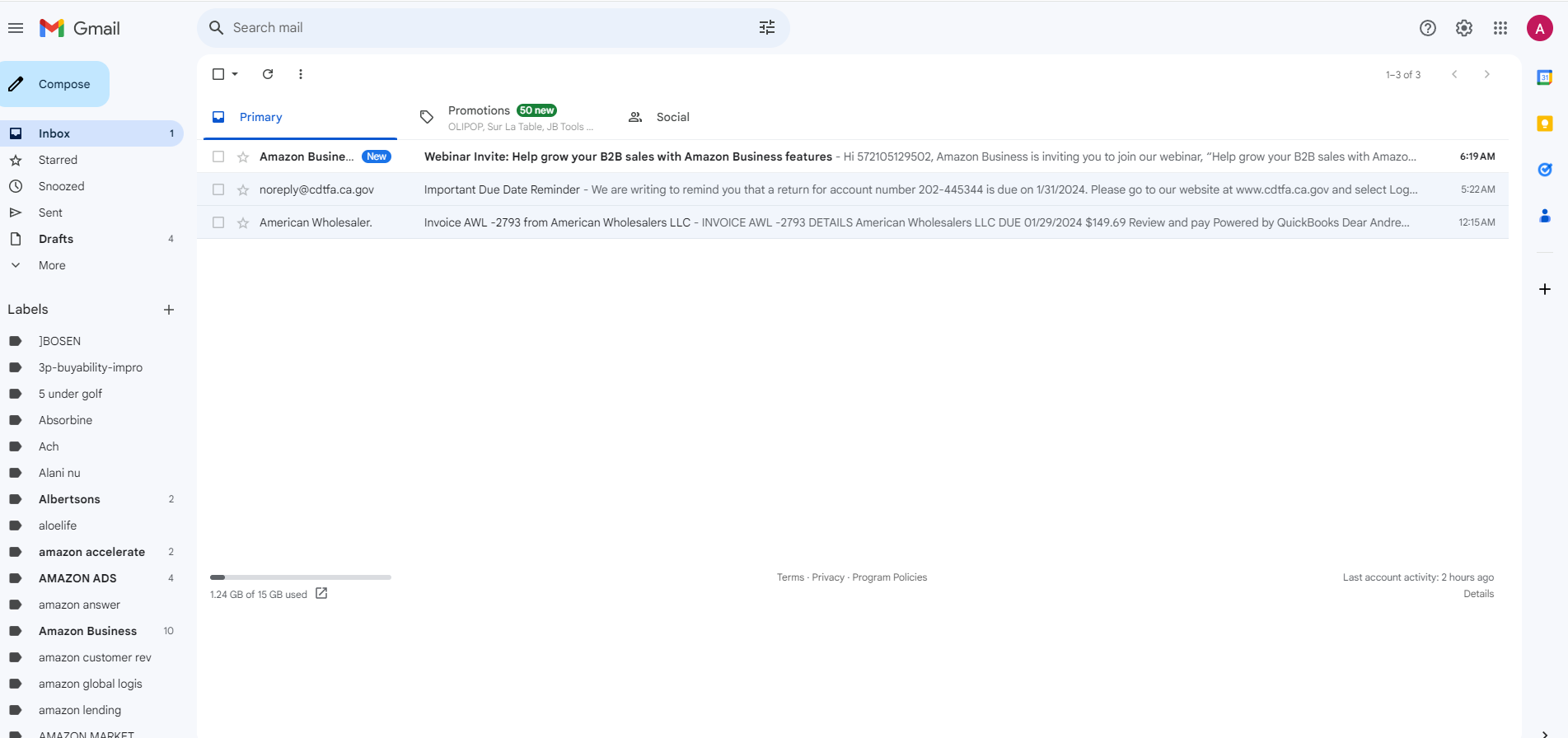Tick the American Wholesalers invoice email checkbox
1568x738 pixels.
[x=218, y=222]
